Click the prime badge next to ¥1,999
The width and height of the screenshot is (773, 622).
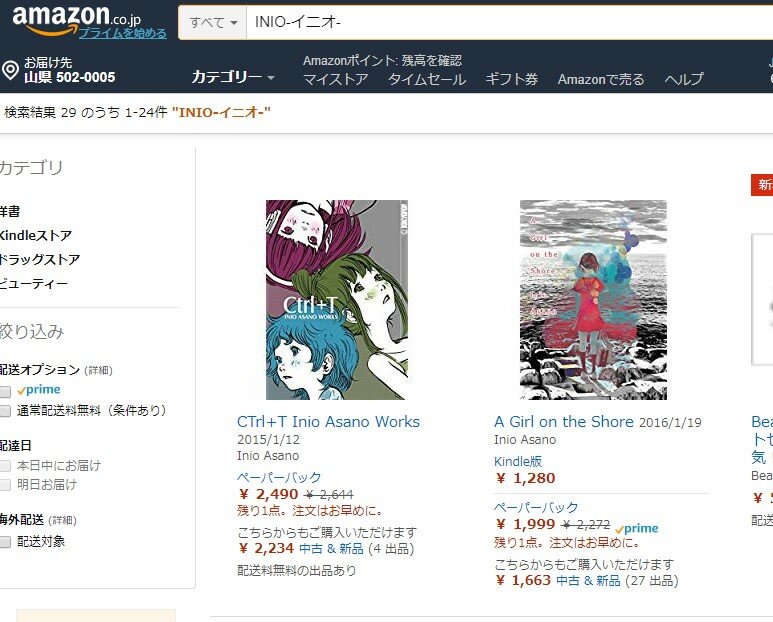click(x=636, y=528)
